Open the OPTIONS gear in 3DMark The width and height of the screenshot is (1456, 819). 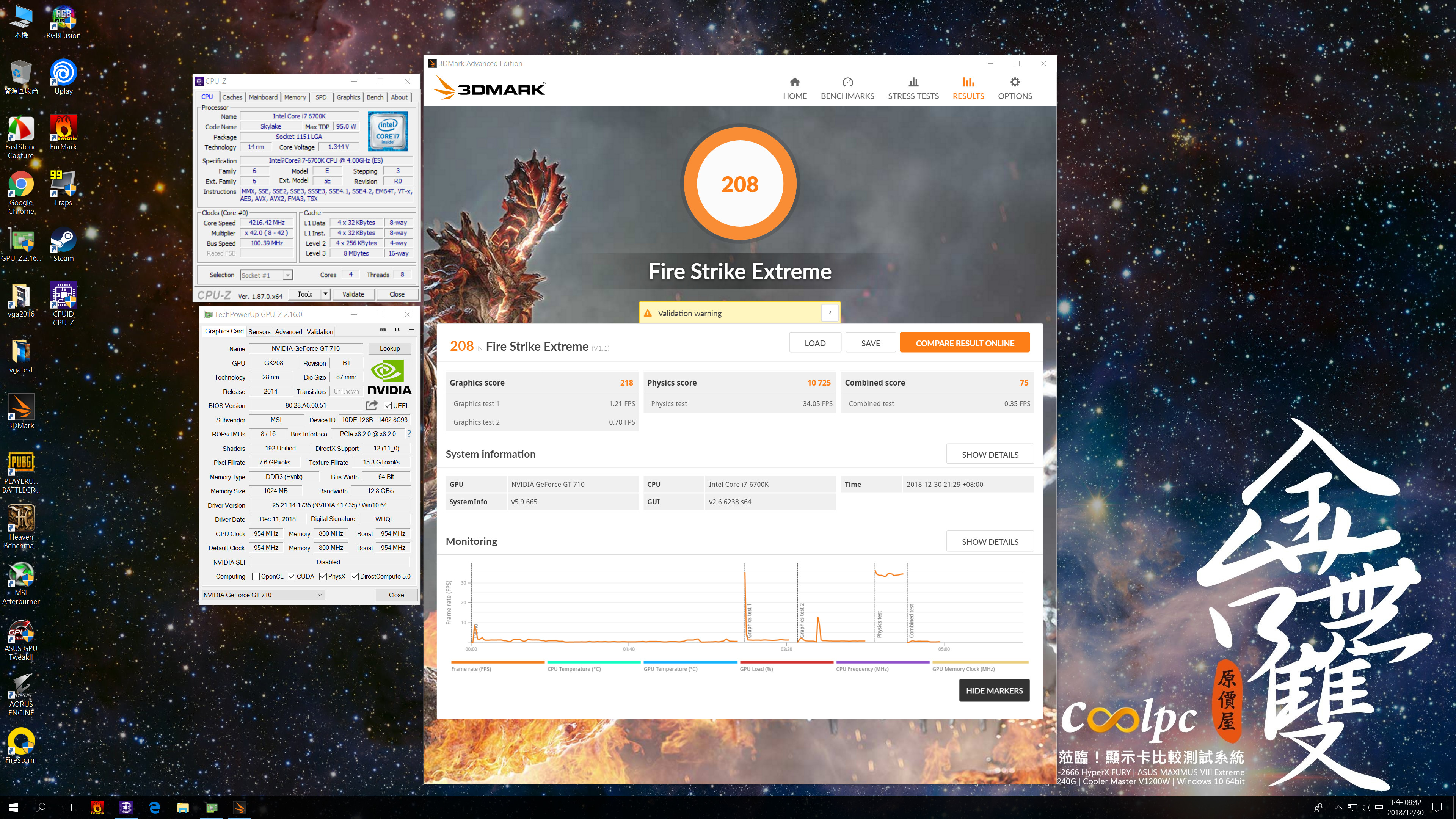[x=1015, y=89]
